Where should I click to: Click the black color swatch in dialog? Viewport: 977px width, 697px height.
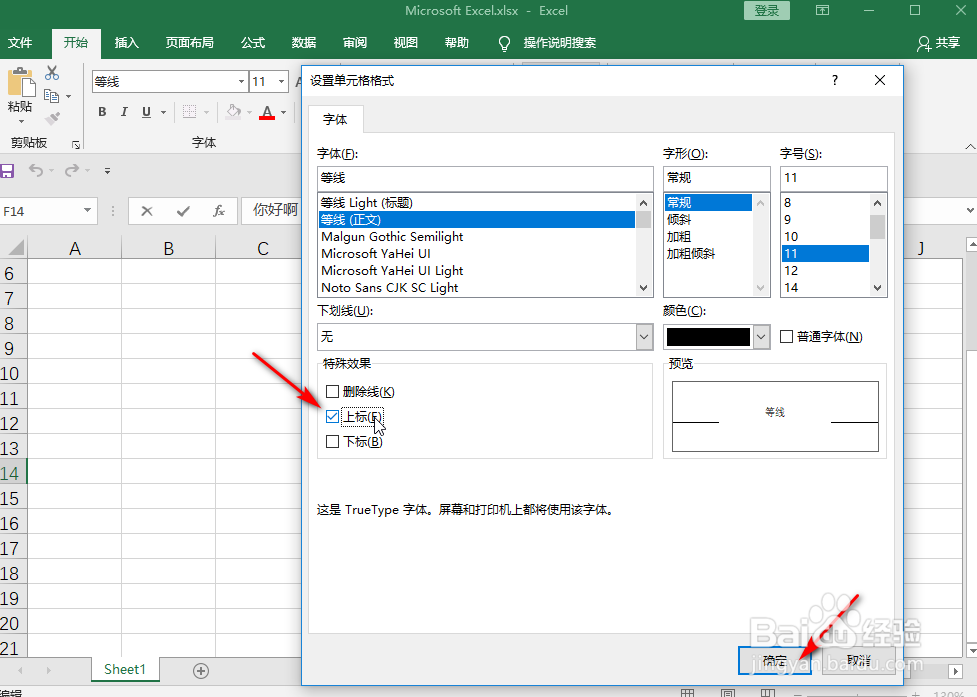(x=708, y=337)
